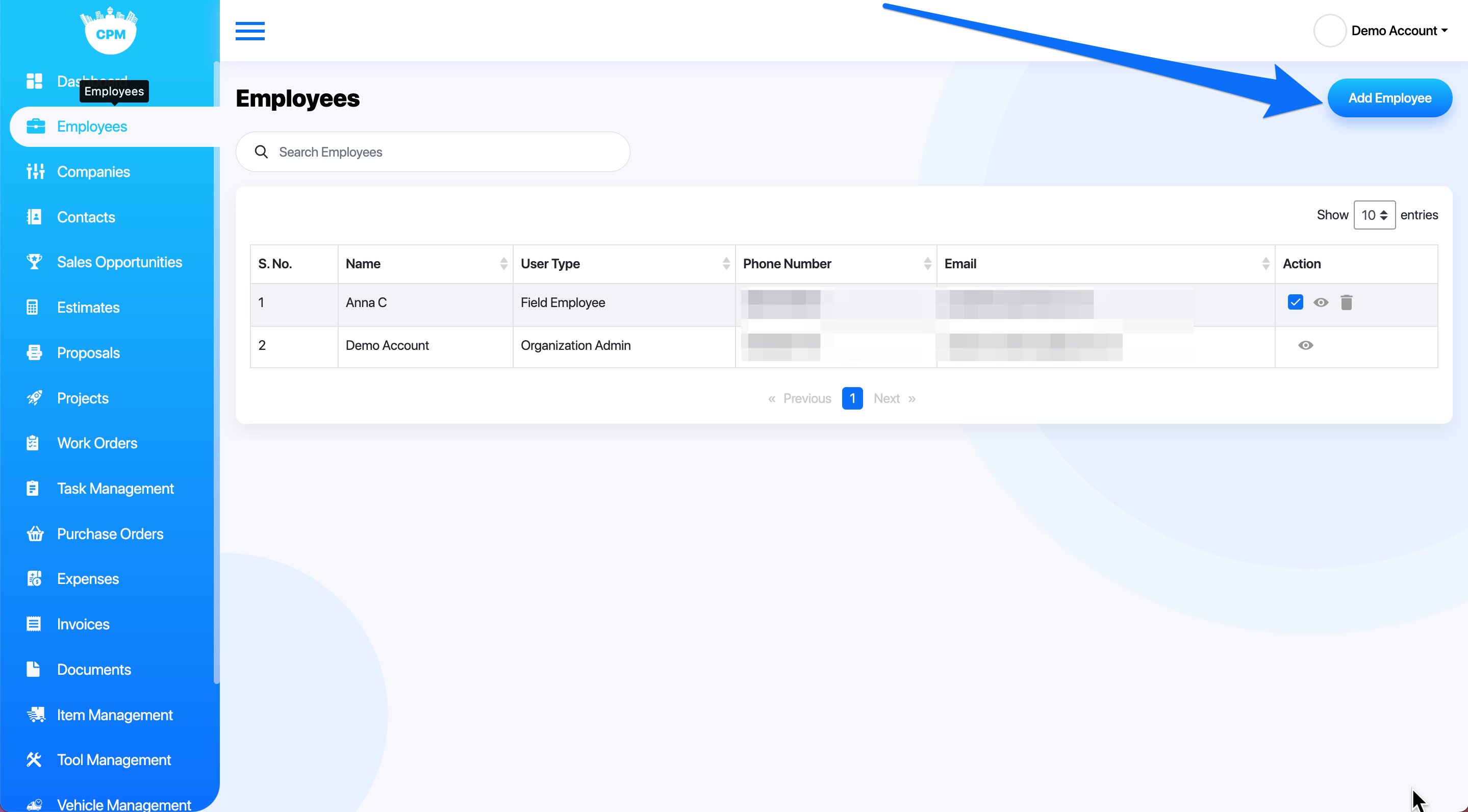Click the sidebar vertical scrollbar
This screenshot has height=812, width=1468.
(x=217, y=372)
